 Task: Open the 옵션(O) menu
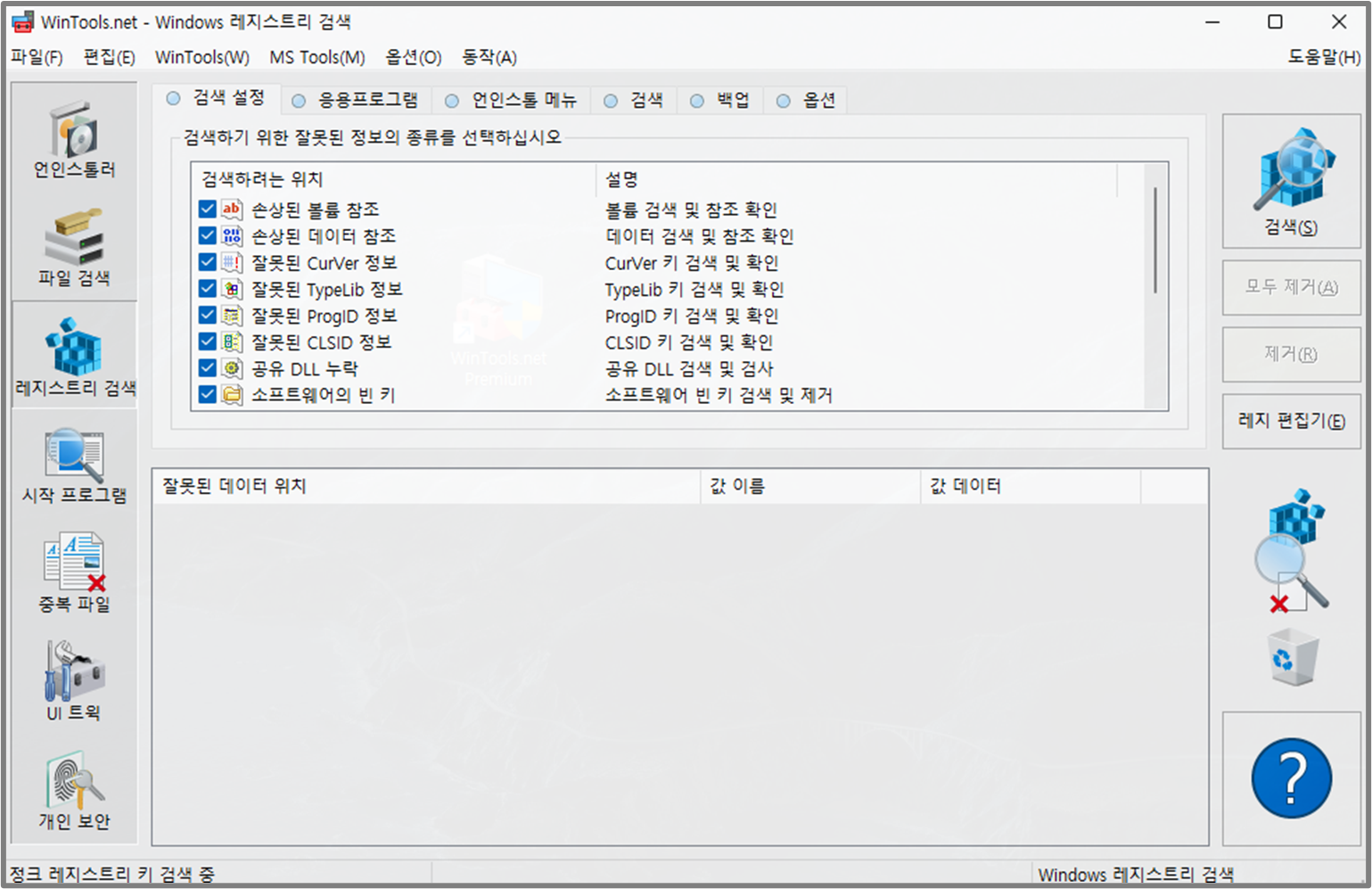(x=414, y=57)
